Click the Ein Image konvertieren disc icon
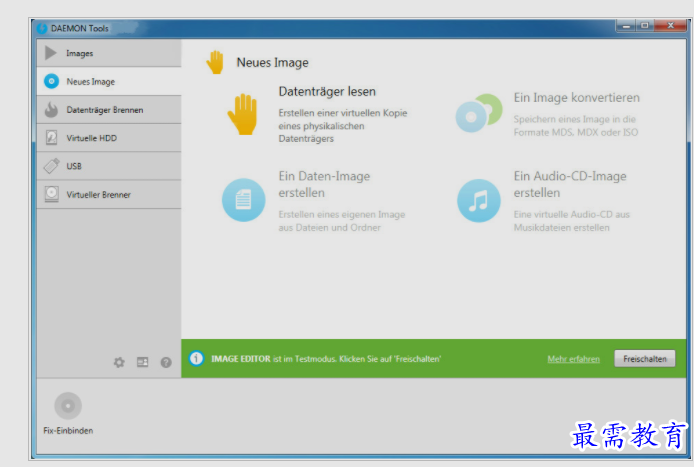694x467 pixels. (x=479, y=113)
